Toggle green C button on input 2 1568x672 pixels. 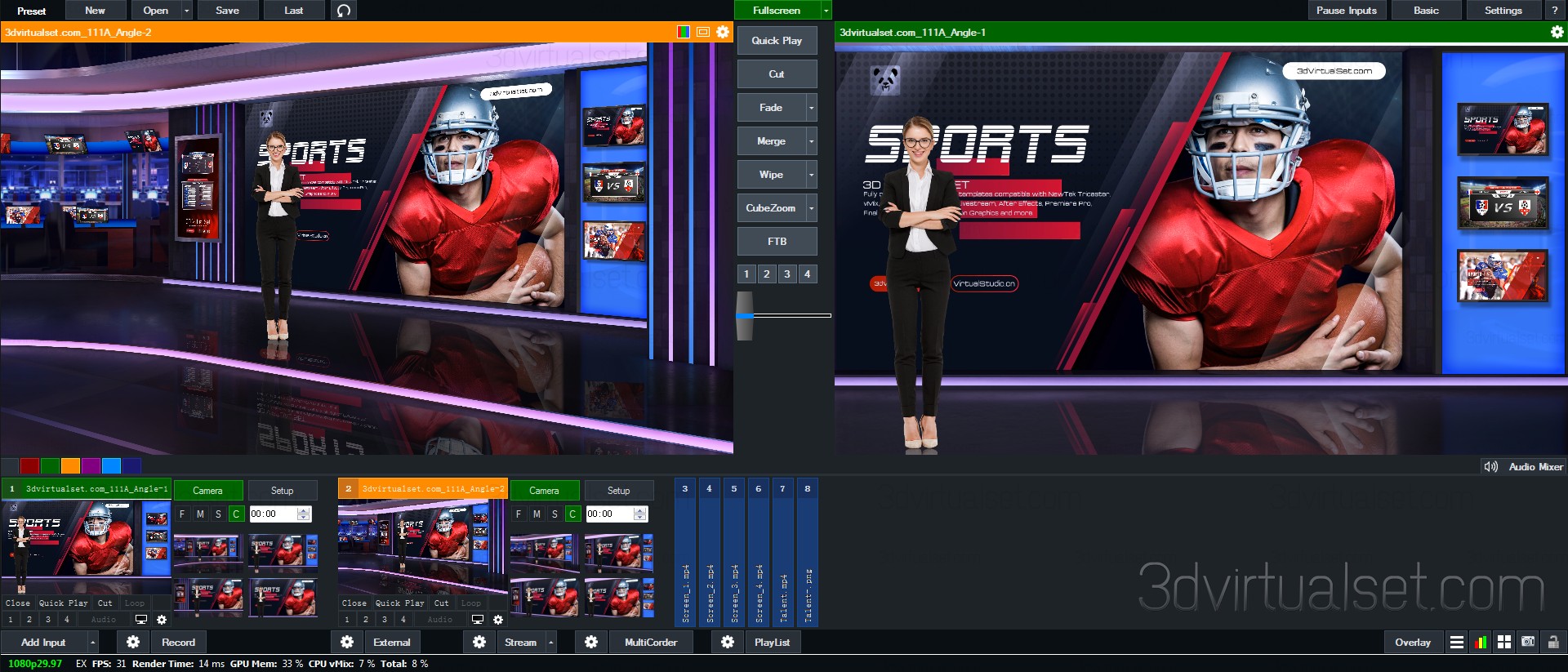tap(572, 514)
